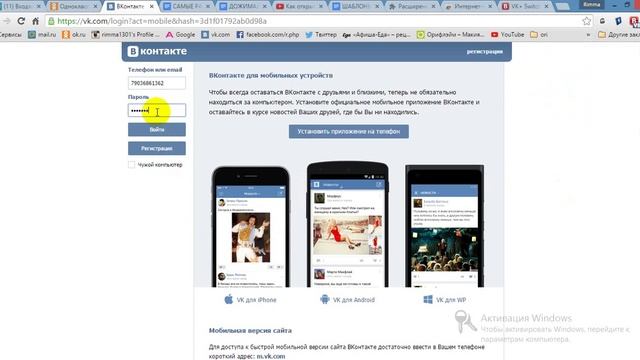The height and width of the screenshot is (360, 640).
Task: Open the vk.com bookmark
Action: [x=216, y=35]
